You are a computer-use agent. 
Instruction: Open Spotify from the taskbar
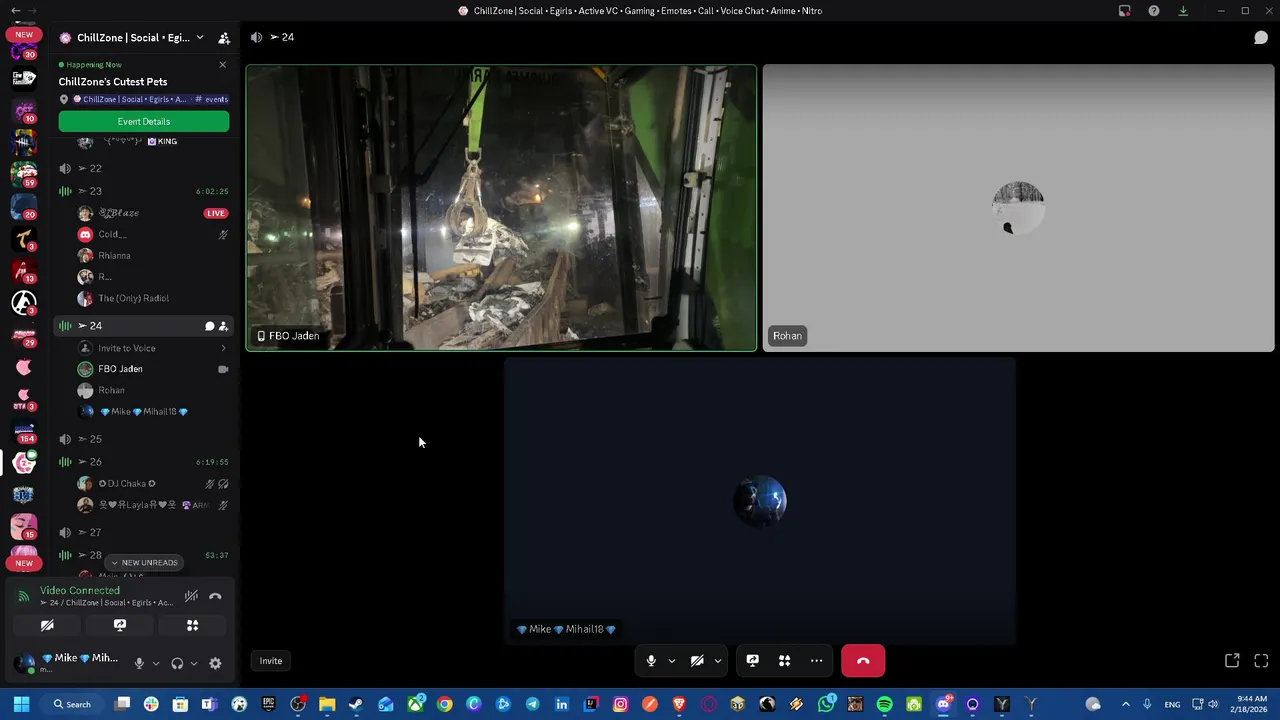pos(884,704)
